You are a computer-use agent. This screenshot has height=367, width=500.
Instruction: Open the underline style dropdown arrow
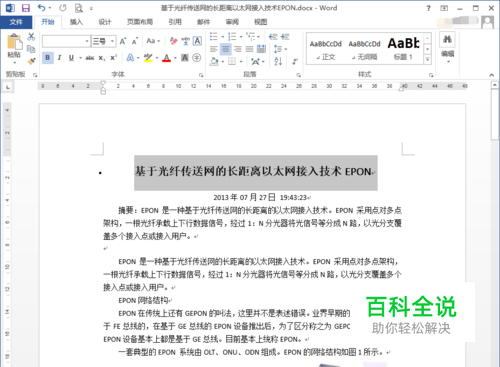[80, 58]
